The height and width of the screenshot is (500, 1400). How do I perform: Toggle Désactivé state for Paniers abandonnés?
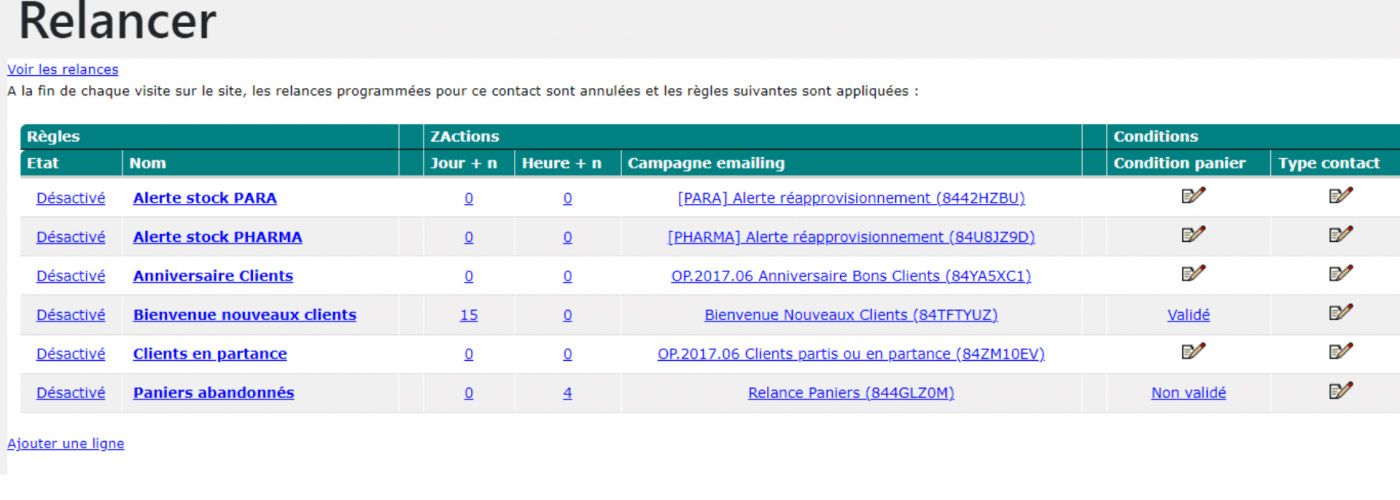(x=71, y=393)
